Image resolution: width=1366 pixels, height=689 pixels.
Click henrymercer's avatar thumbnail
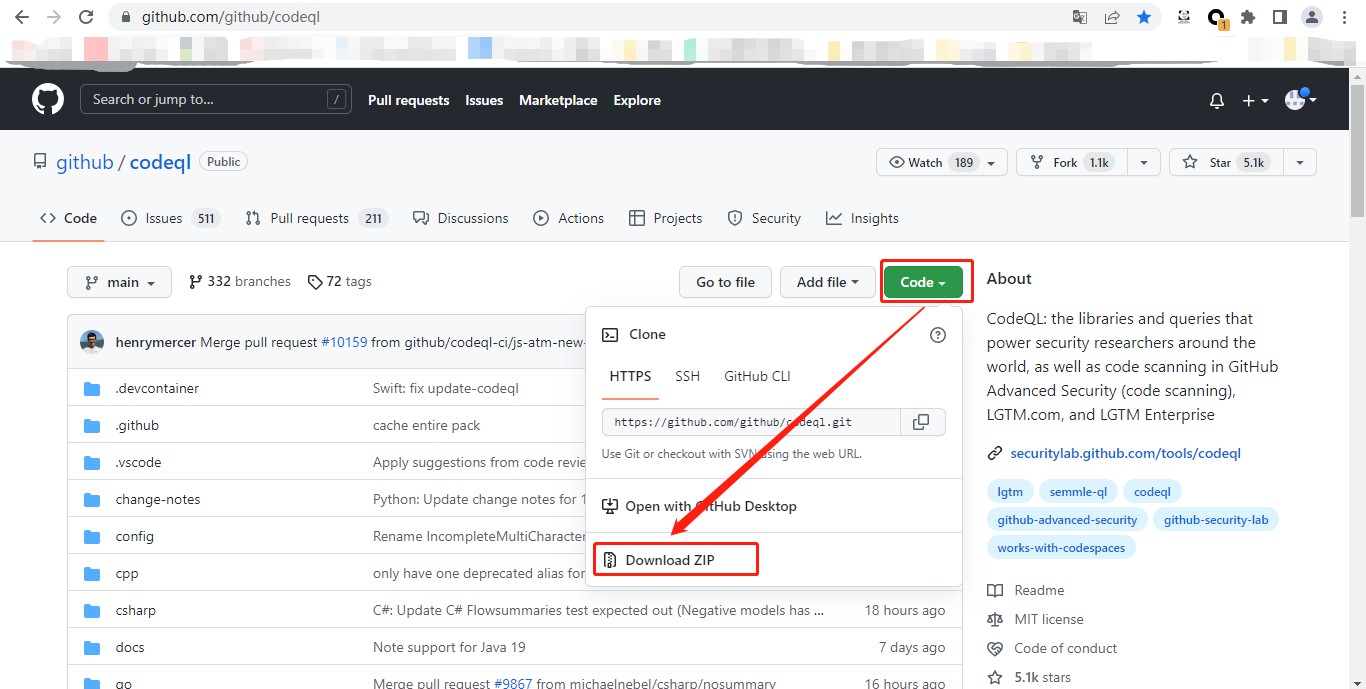pyautogui.click(x=92, y=342)
